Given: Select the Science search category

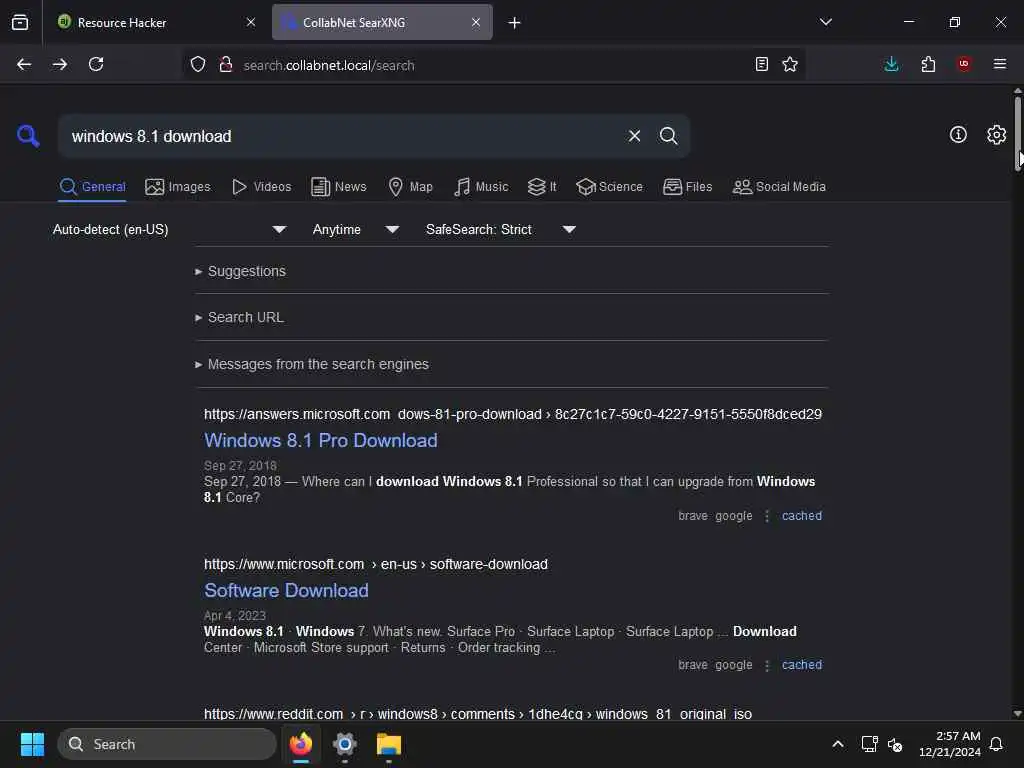Looking at the screenshot, I should 610,187.
